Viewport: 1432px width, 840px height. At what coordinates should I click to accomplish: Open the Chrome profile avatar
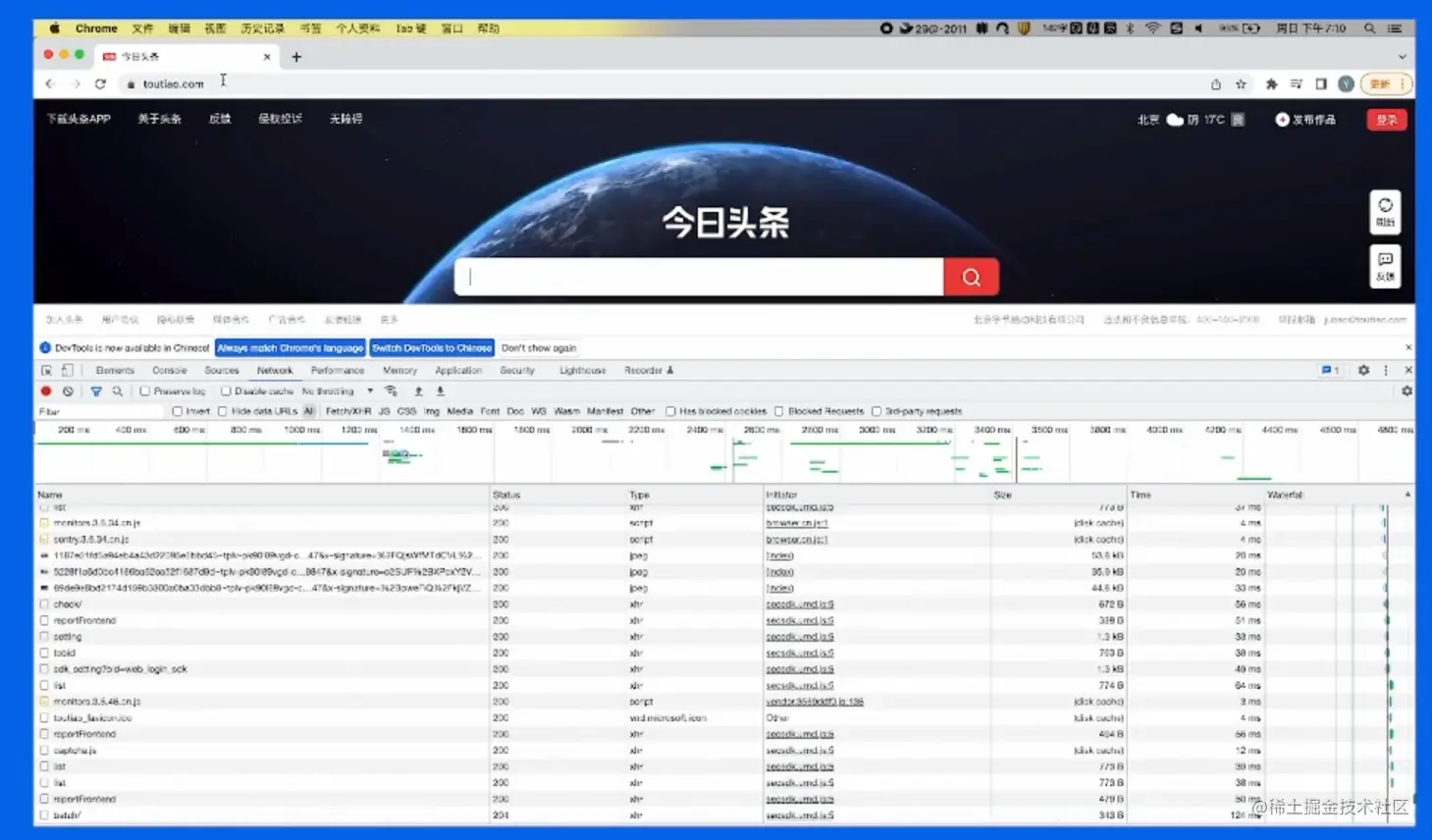[x=1346, y=84]
